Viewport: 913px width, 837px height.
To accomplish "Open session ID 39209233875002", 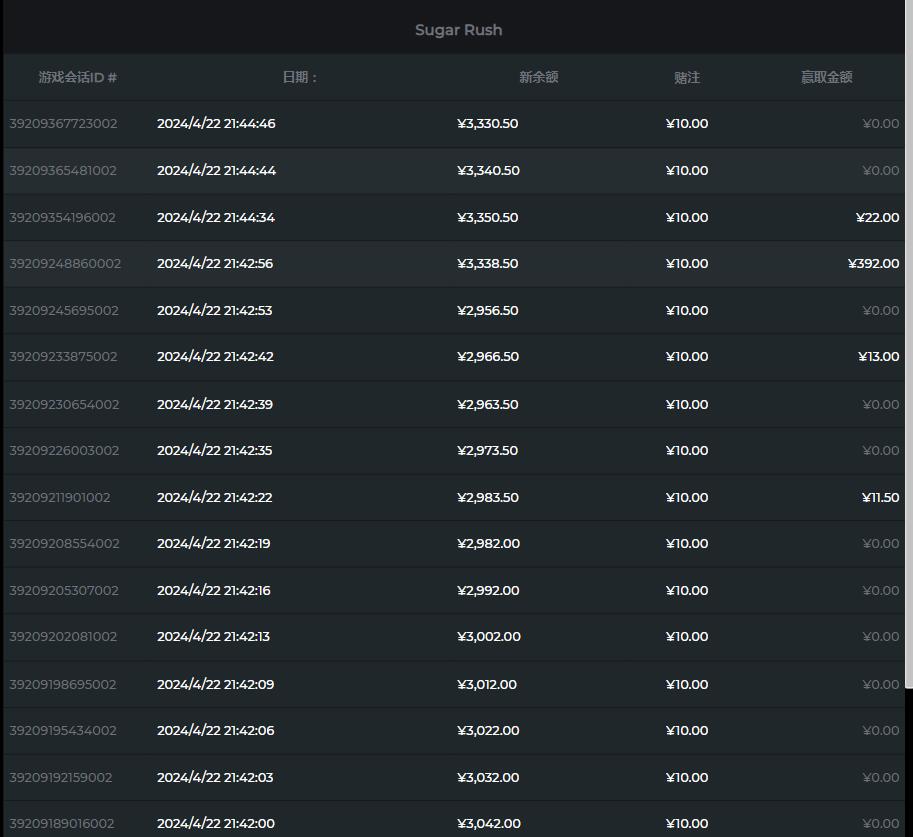I will [63, 357].
